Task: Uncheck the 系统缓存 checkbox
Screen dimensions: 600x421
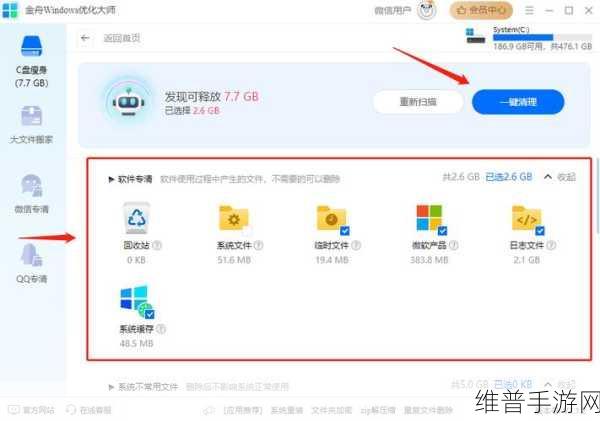Action: [150, 315]
